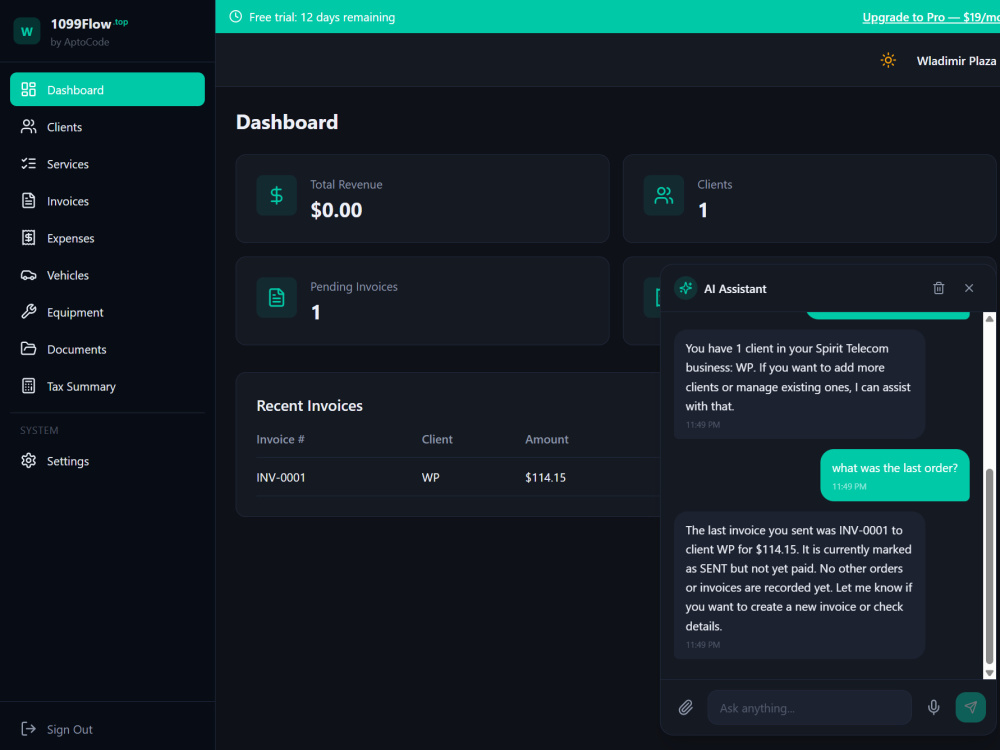This screenshot has width=1000, height=750.
Task: Click the chat scrollbar thumb
Action: (989, 566)
